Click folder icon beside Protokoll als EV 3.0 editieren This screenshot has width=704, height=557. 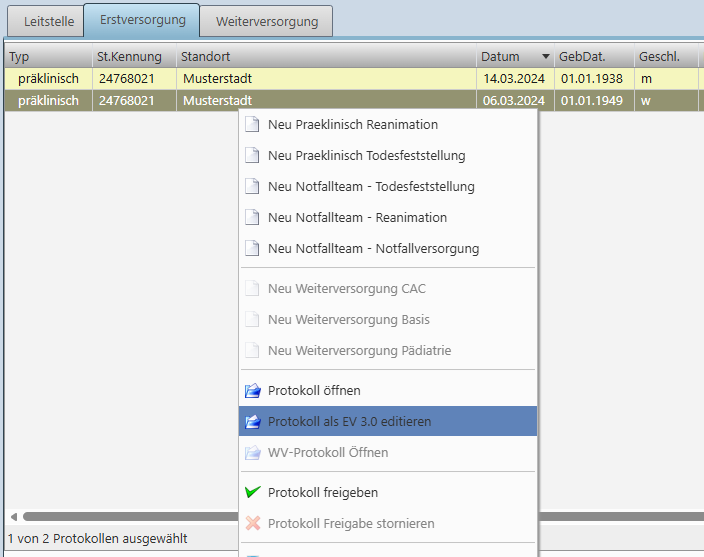point(252,421)
